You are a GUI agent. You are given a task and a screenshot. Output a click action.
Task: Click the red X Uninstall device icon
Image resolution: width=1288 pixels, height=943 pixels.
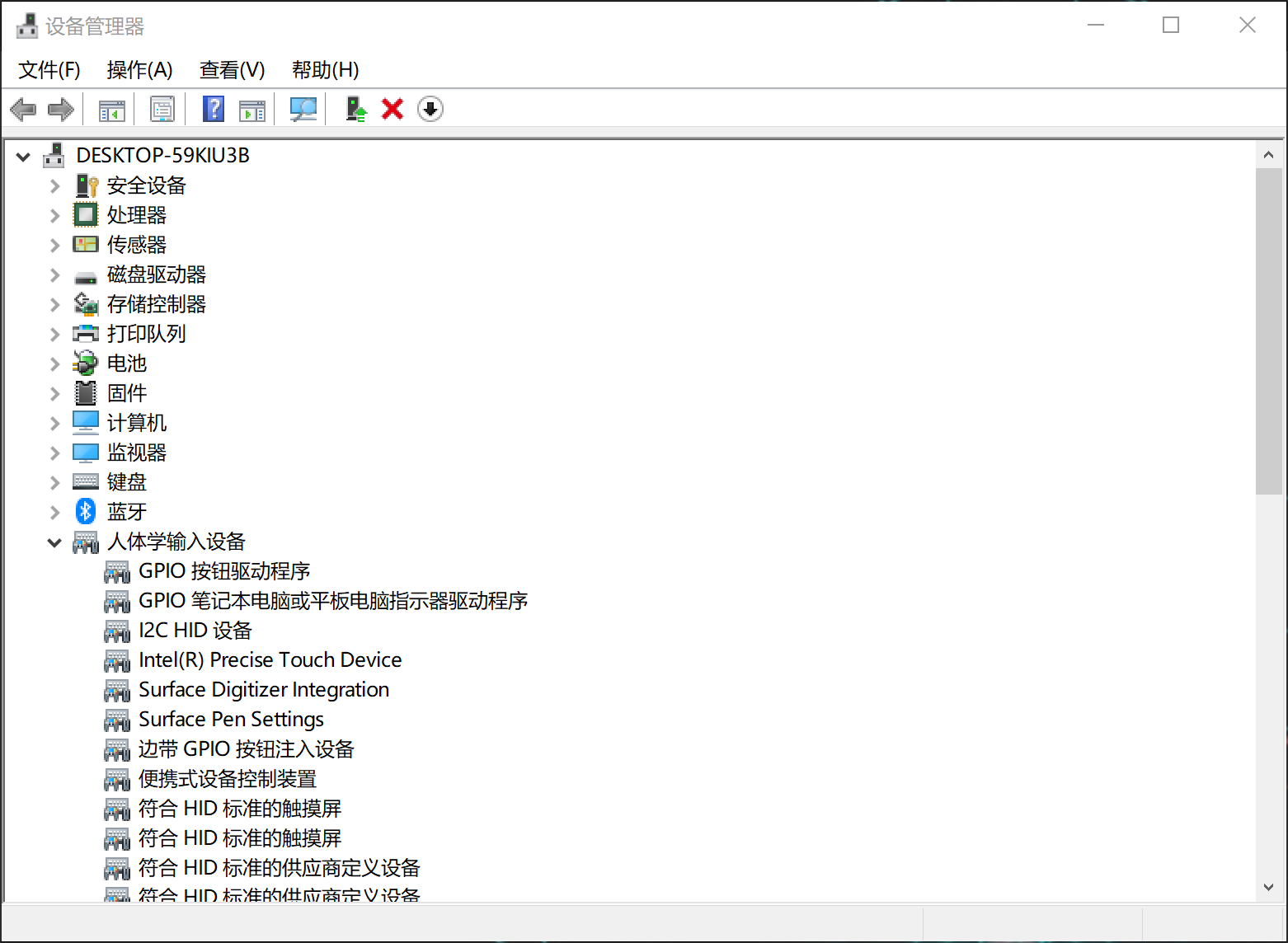(x=393, y=109)
